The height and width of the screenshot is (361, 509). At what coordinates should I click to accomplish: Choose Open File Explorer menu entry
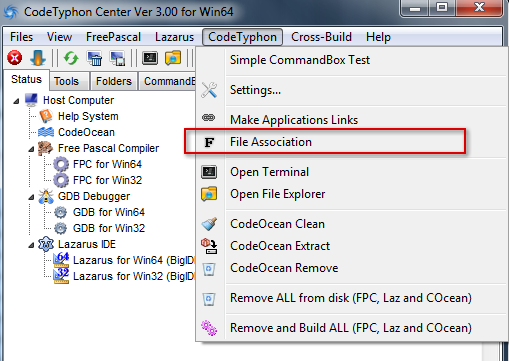(351, 194)
